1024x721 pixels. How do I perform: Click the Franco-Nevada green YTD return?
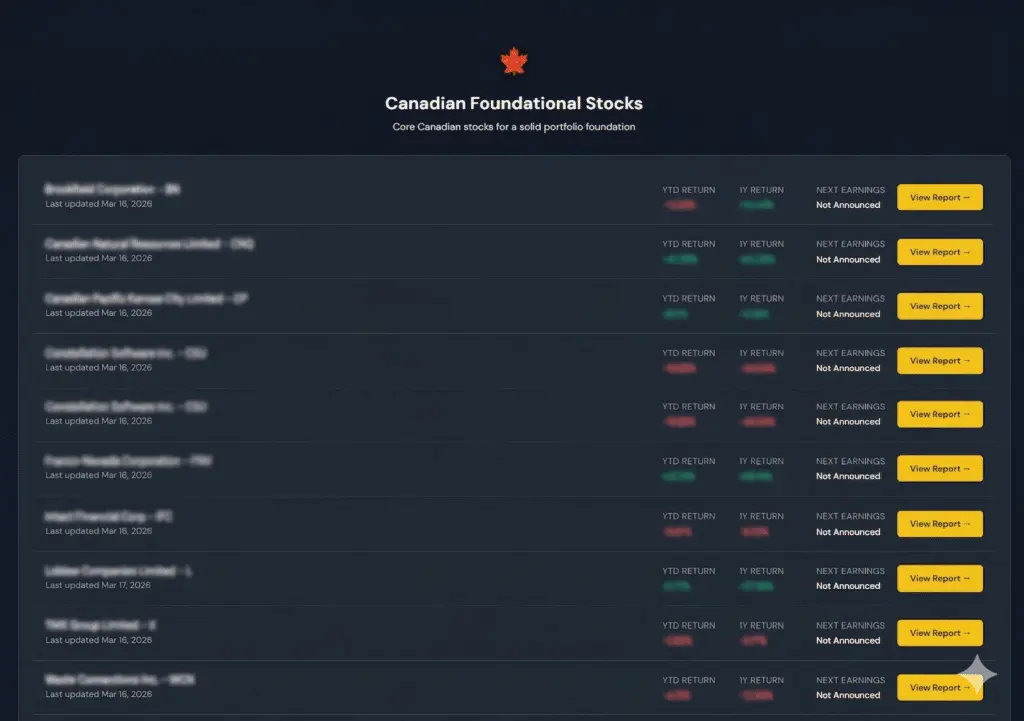point(679,477)
